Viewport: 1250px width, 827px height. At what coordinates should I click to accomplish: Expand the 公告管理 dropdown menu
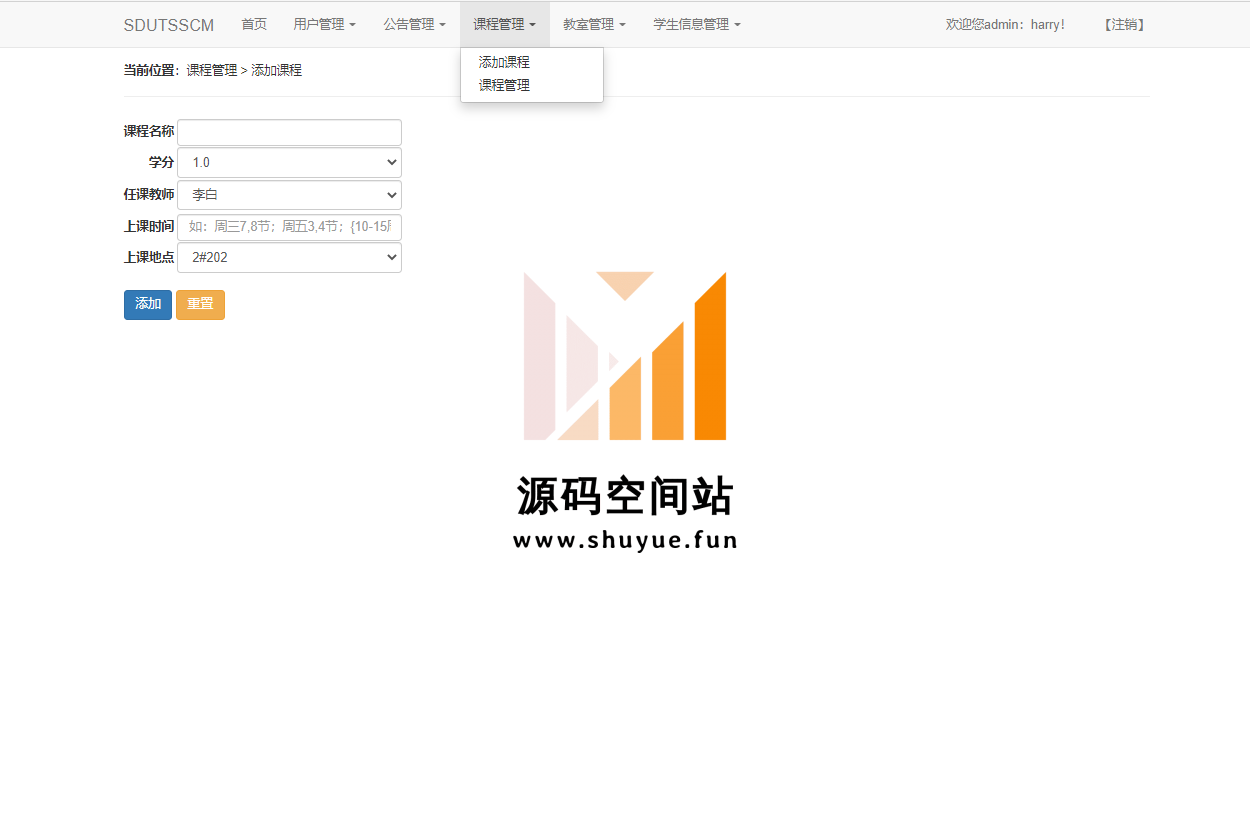point(415,25)
